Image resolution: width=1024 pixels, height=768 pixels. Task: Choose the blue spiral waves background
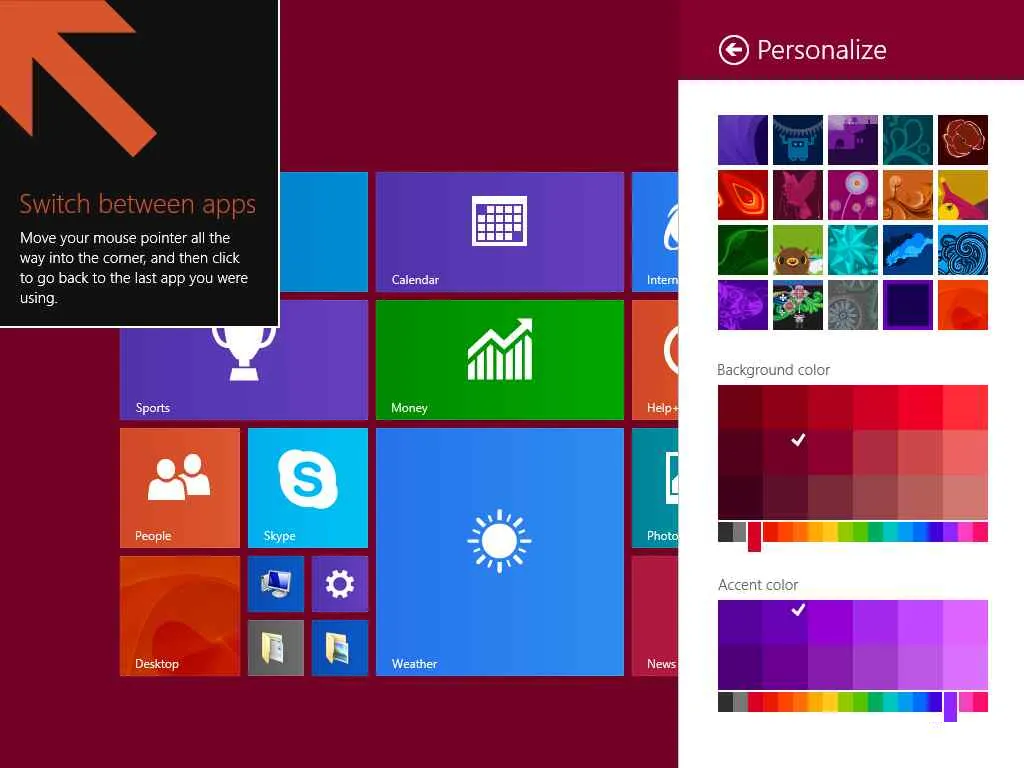pos(963,250)
